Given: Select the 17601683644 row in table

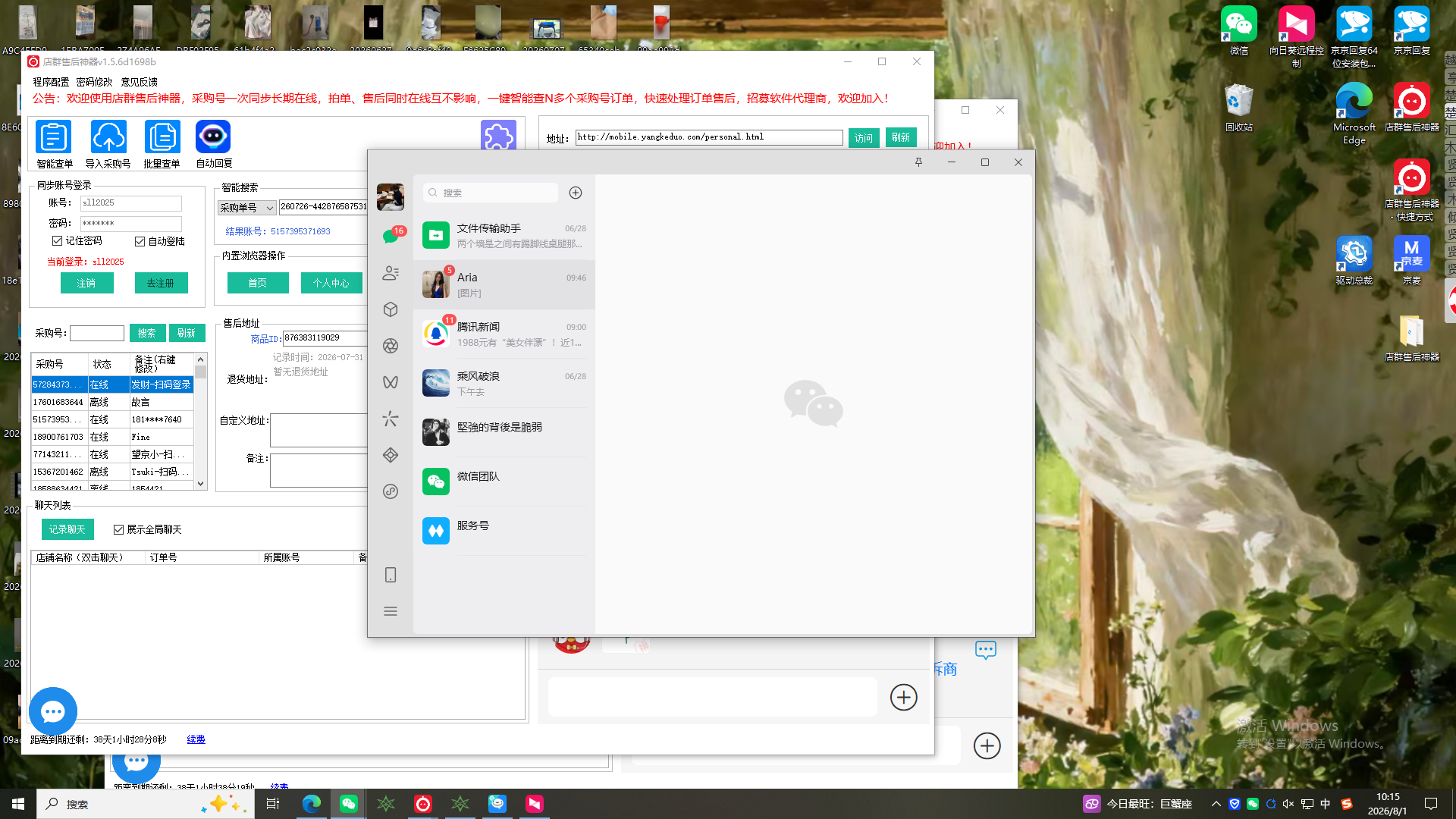Looking at the screenshot, I should coord(112,402).
